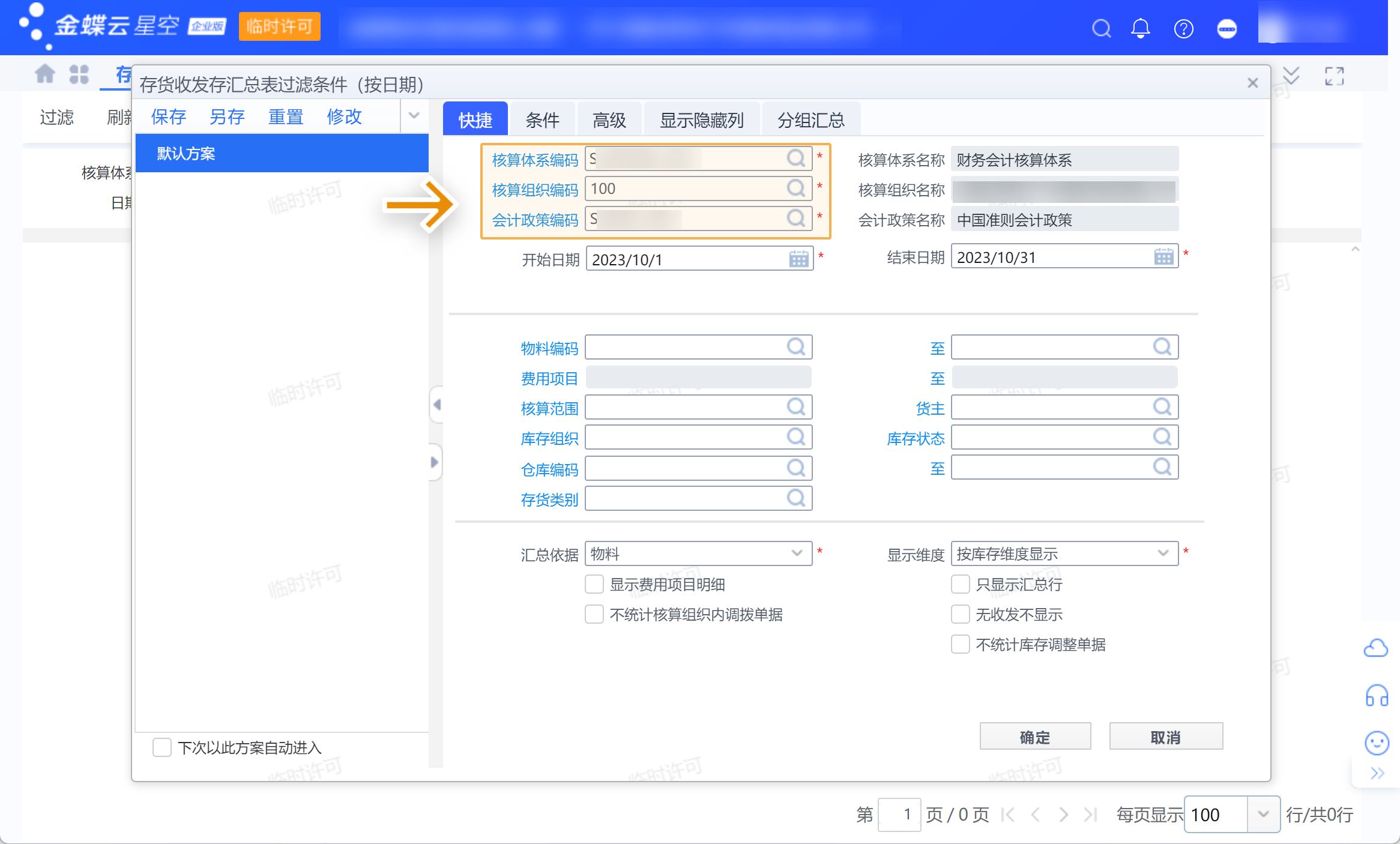Expand the 汇总依据 dropdown

pyautogui.click(x=797, y=553)
